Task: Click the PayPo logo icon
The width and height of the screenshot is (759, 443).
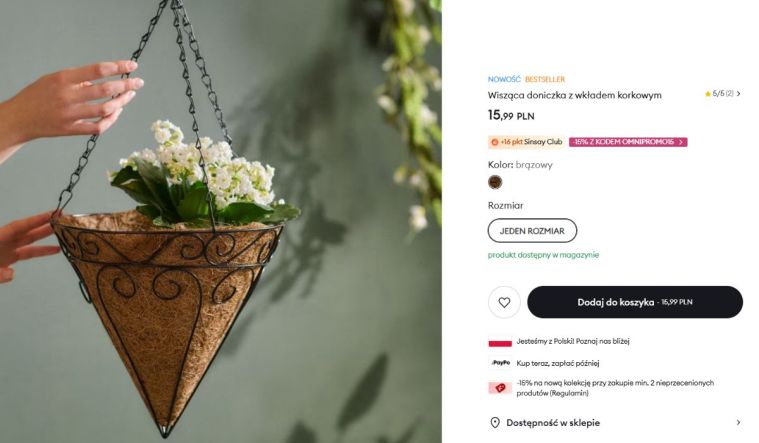Action: [500, 363]
